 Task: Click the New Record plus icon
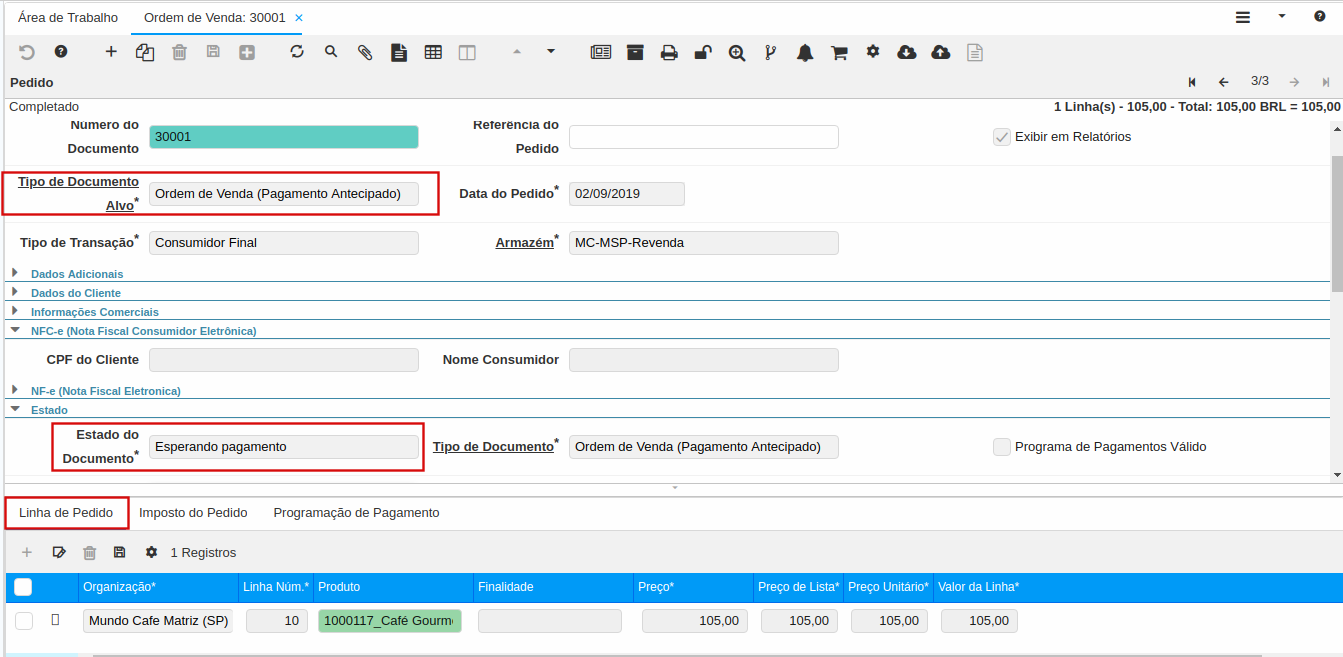pos(111,52)
